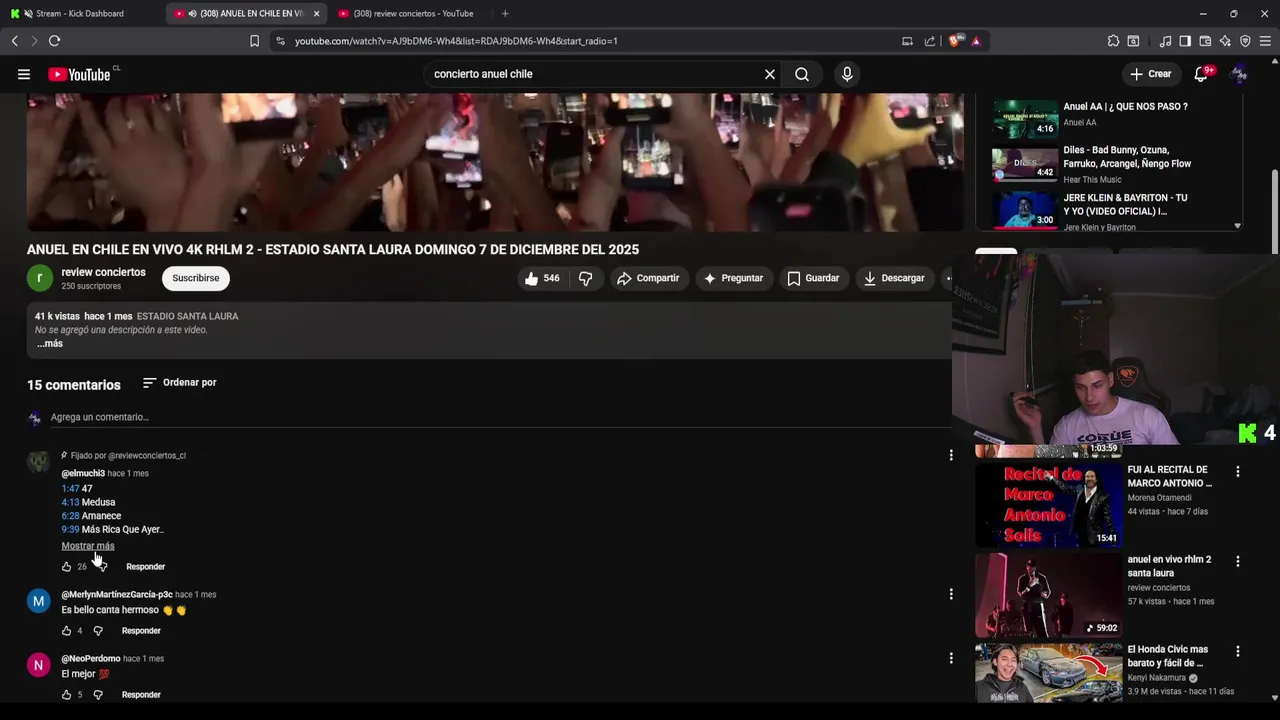This screenshot has width=1280, height=720.
Task: Collapse the playlist panel arrow
Action: click(x=1237, y=226)
